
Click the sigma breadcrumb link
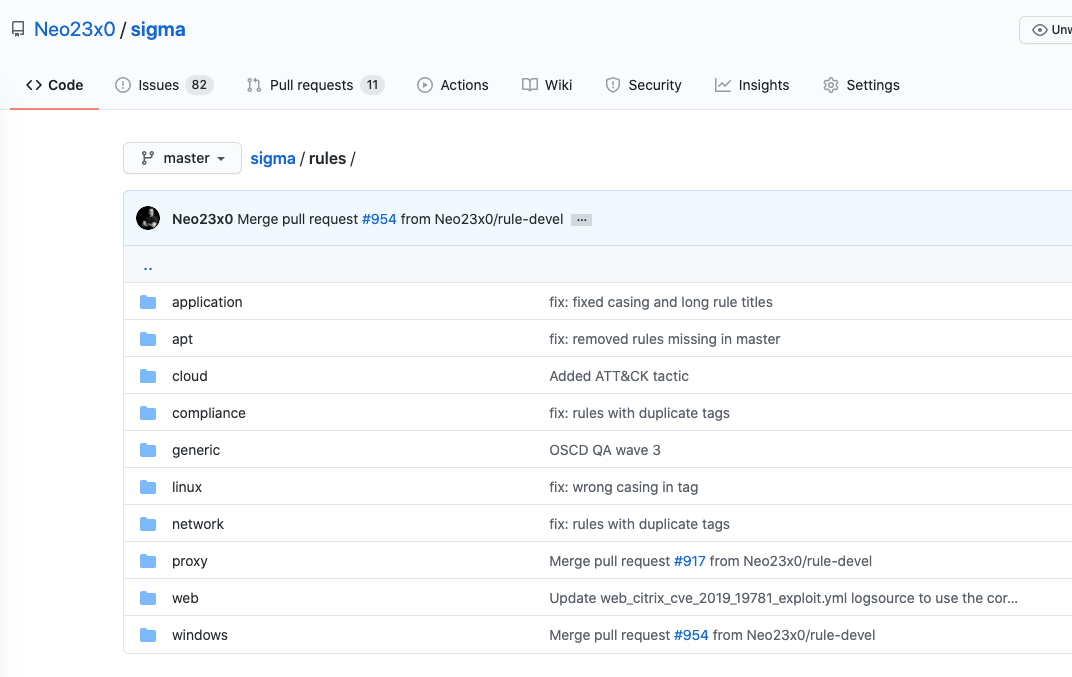(x=272, y=158)
